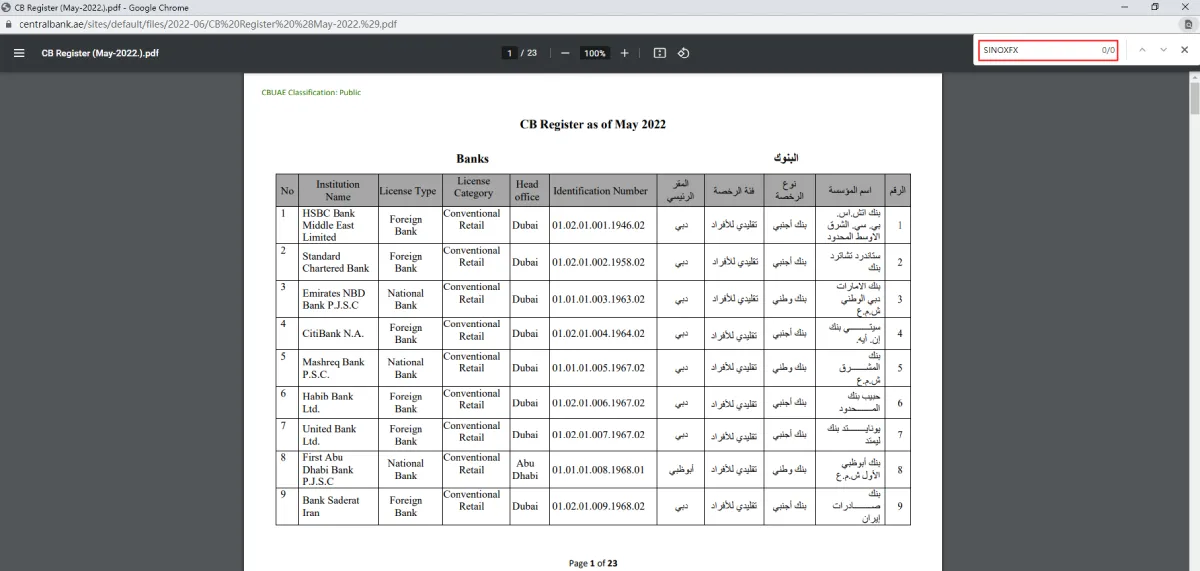Screen dimensions: 1200x571
Task: Click the SINOXFX find search field
Action: coord(1047,49)
